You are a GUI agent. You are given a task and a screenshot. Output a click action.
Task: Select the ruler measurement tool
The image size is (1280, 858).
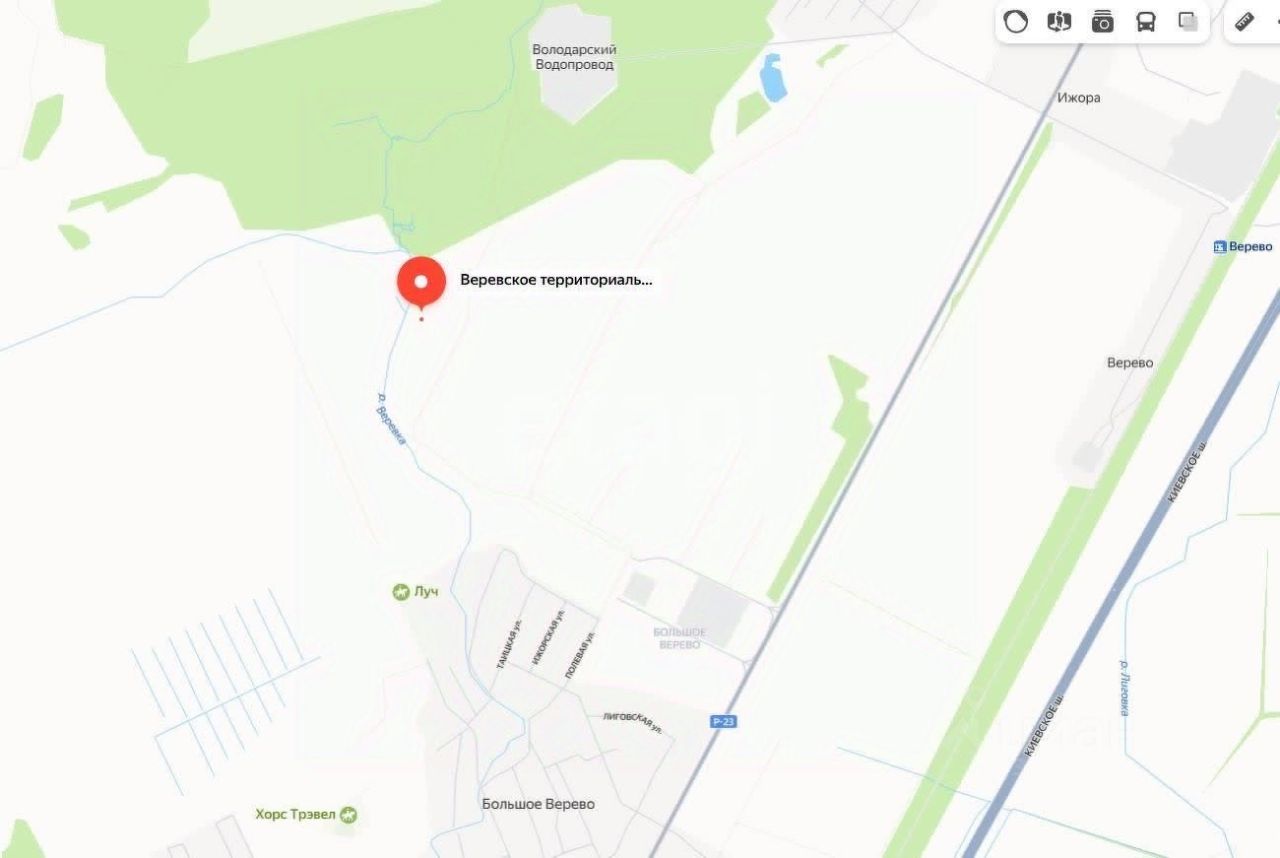pyautogui.click(x=1245, y=21)
